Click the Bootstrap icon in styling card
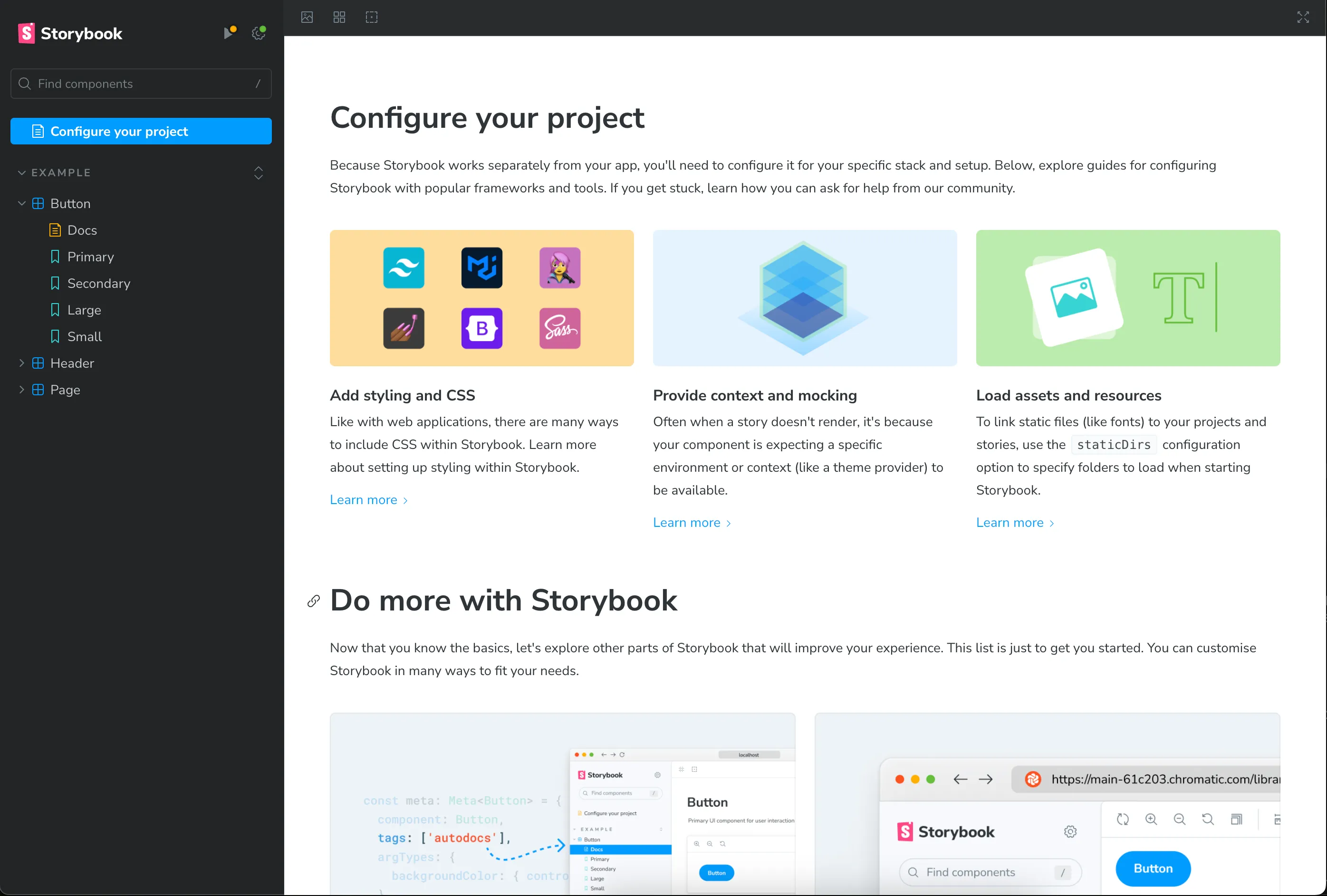1327x896 pixels. (481, 328)
